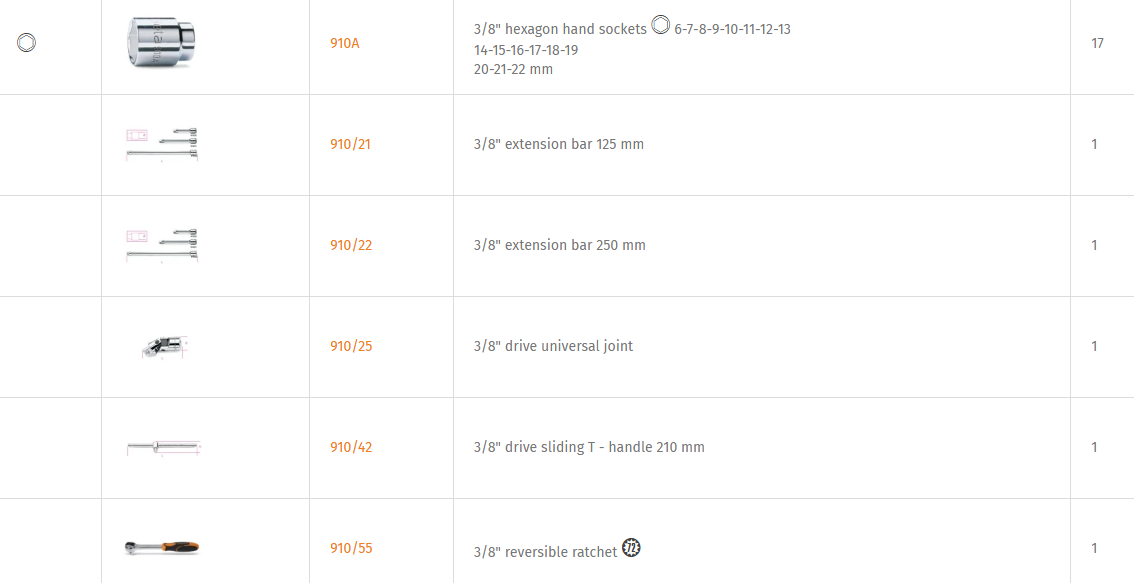Viewport: 1134px width, 583px height.
Task: Open product code link 910A
Action: [345, 44]
